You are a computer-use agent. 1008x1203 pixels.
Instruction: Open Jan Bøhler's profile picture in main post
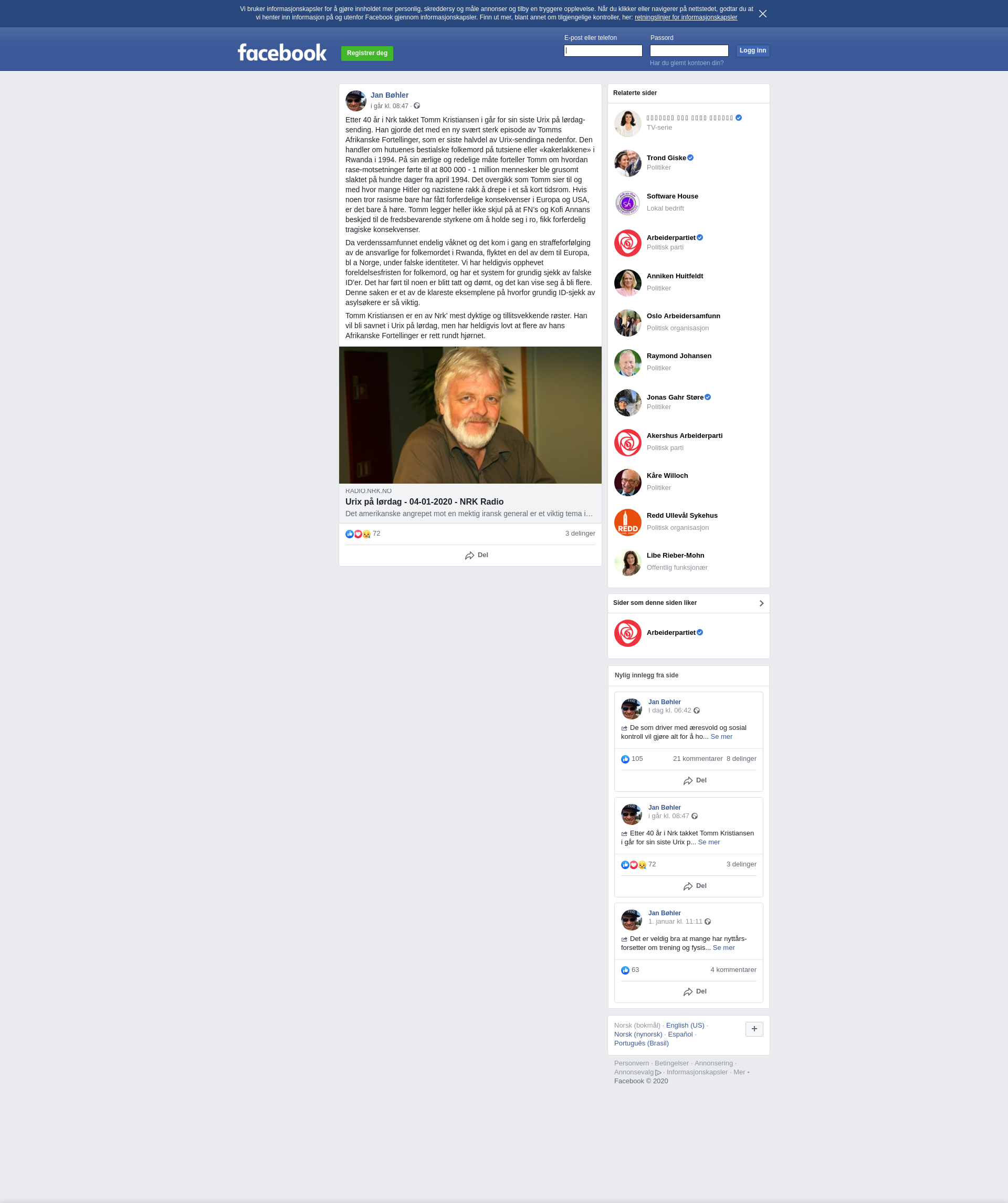[x=355, y=100]
